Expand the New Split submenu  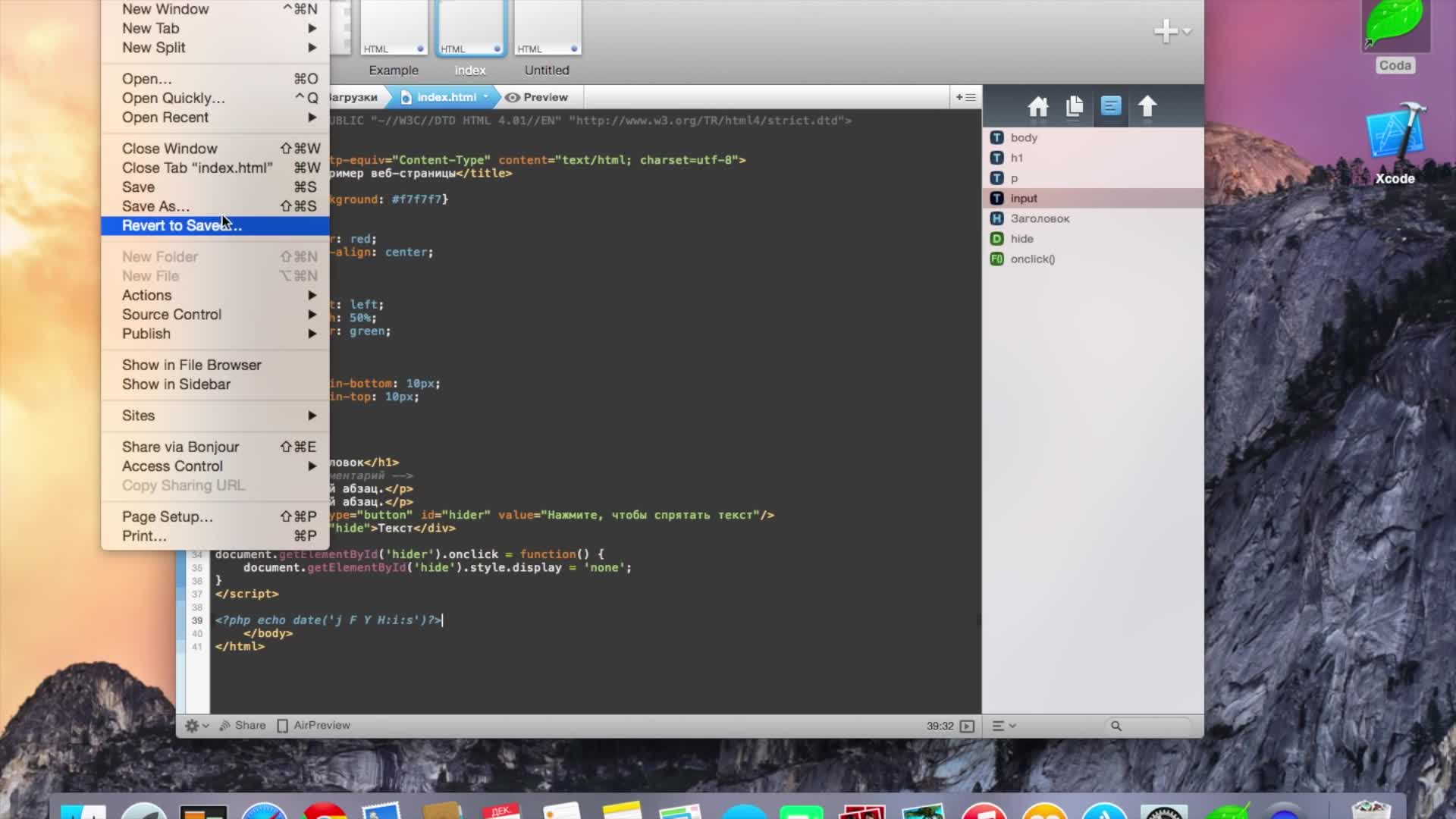click(215, 47)
